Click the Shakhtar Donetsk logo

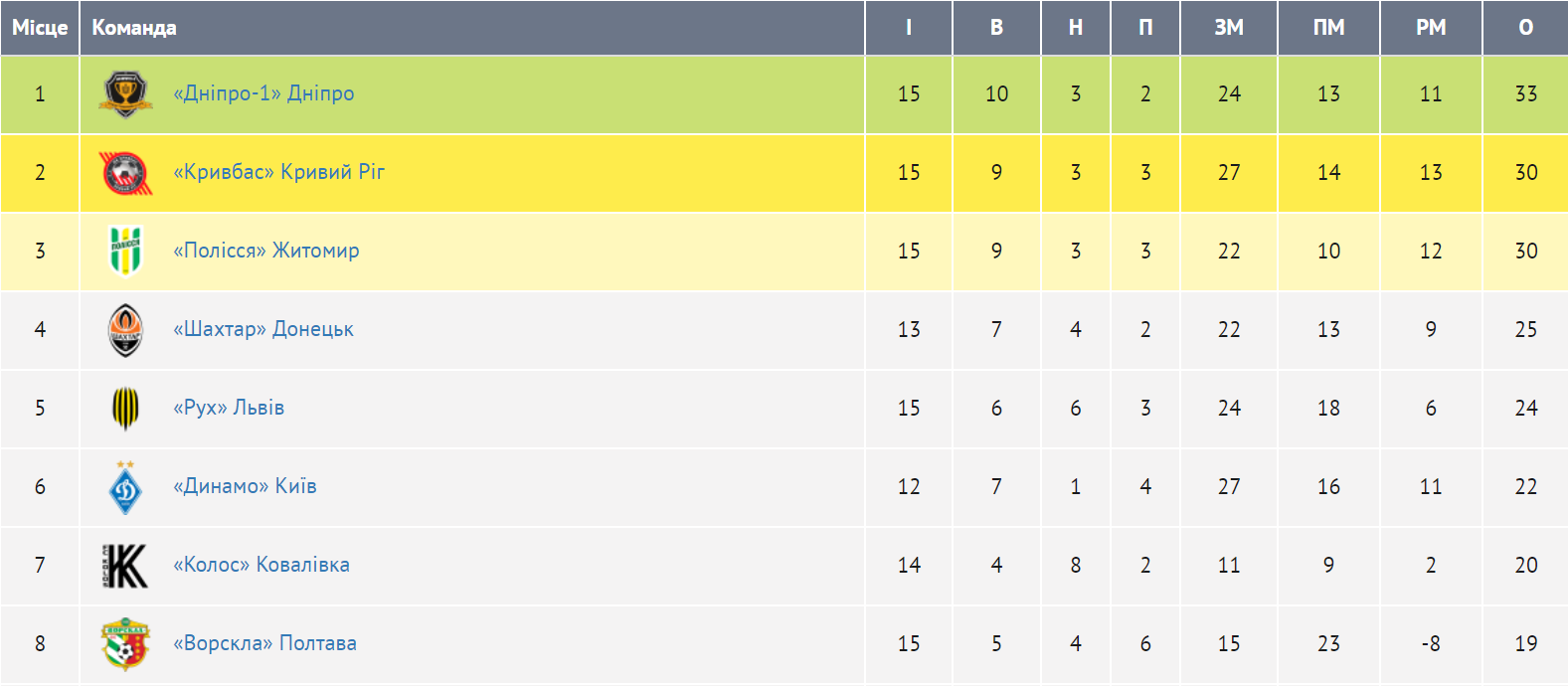pos(125,330)
